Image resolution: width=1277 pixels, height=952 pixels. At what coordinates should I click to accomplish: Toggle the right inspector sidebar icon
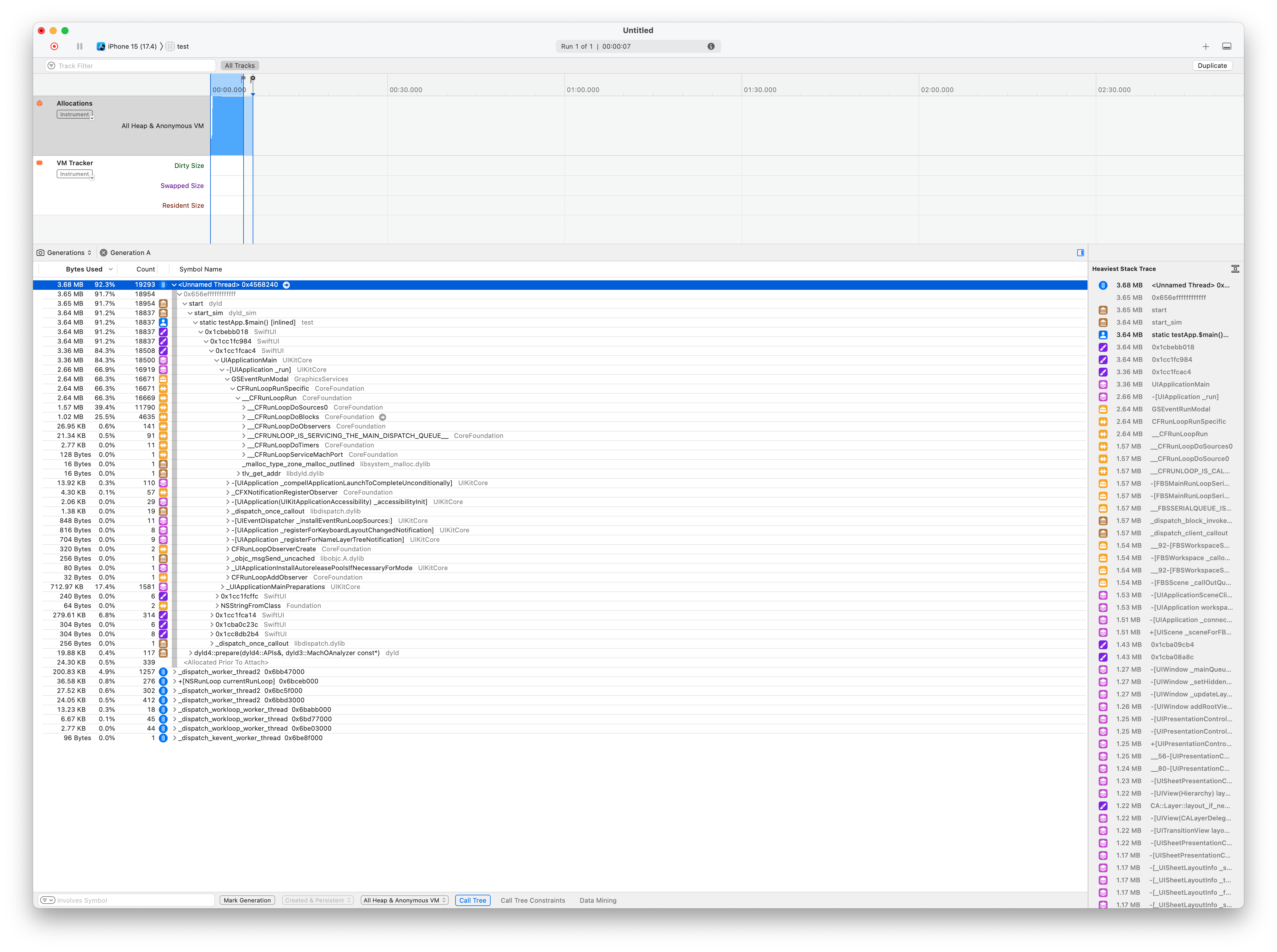point(1080,252)
